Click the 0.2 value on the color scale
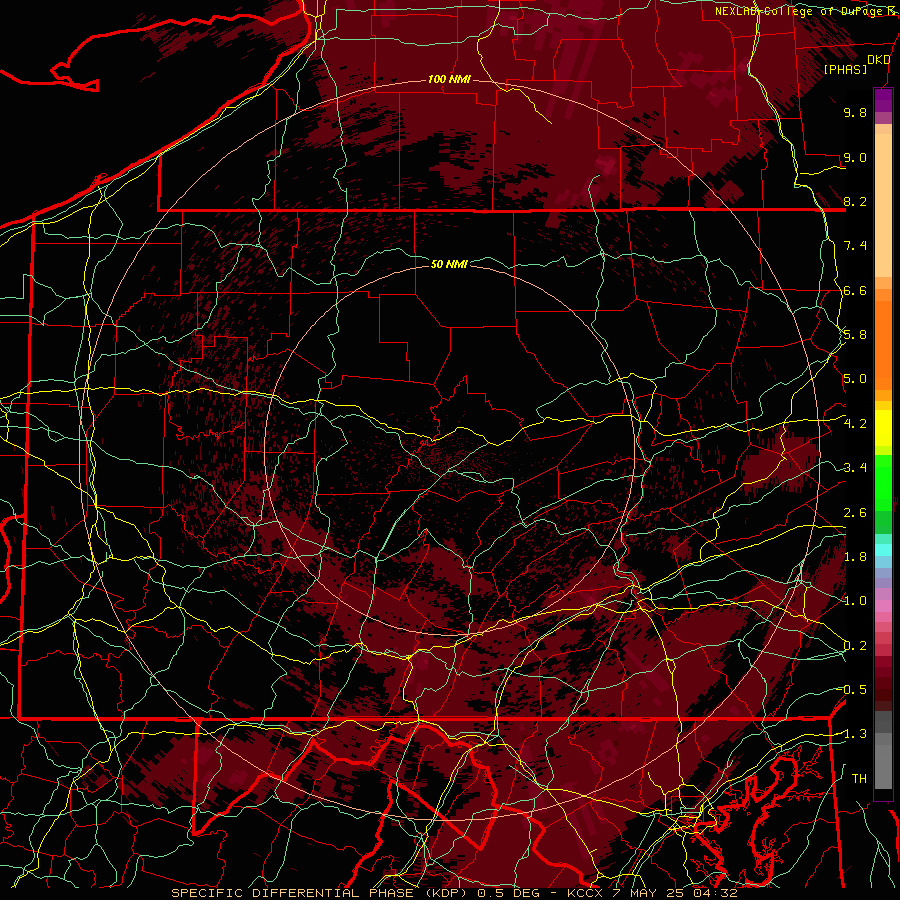 coord(855,646)
